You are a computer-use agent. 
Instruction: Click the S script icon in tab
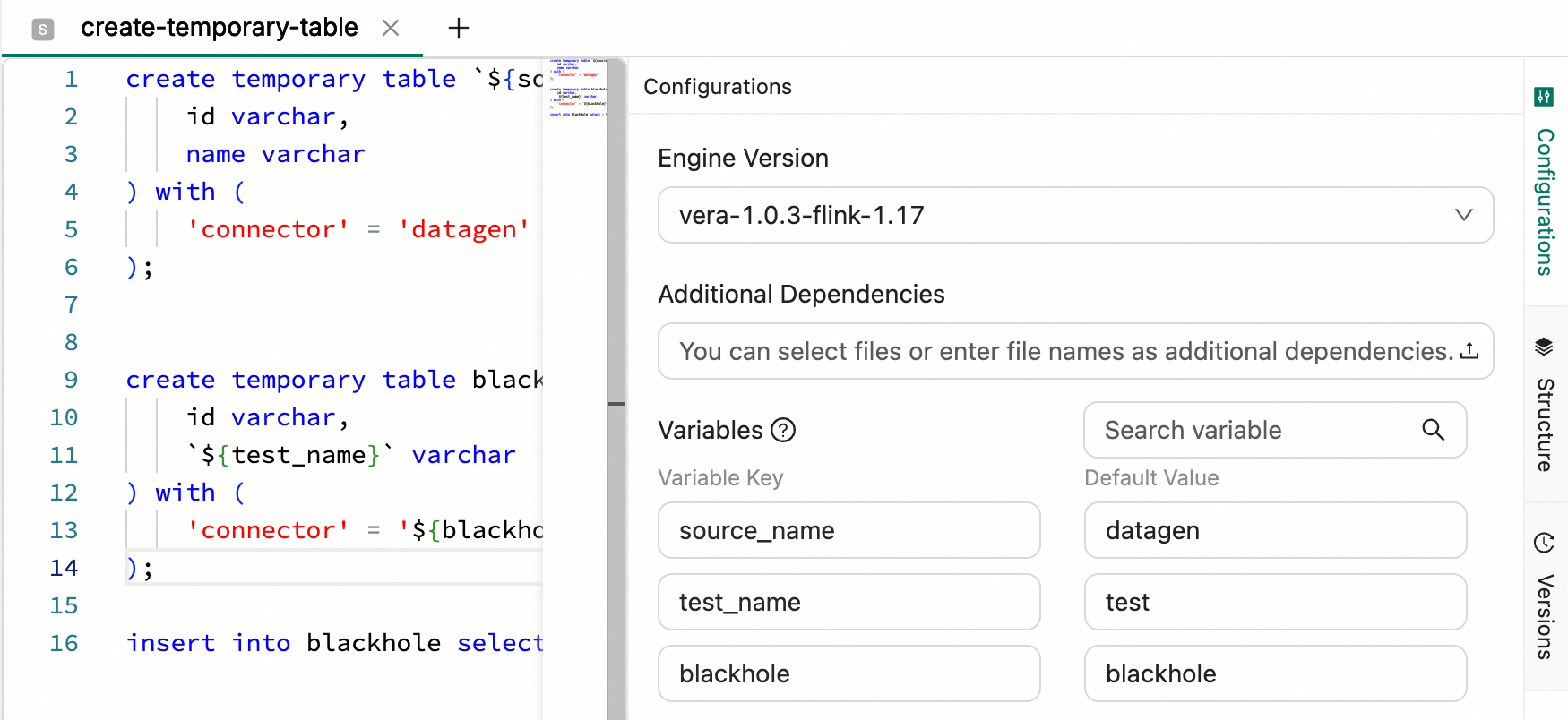(42, 30)
